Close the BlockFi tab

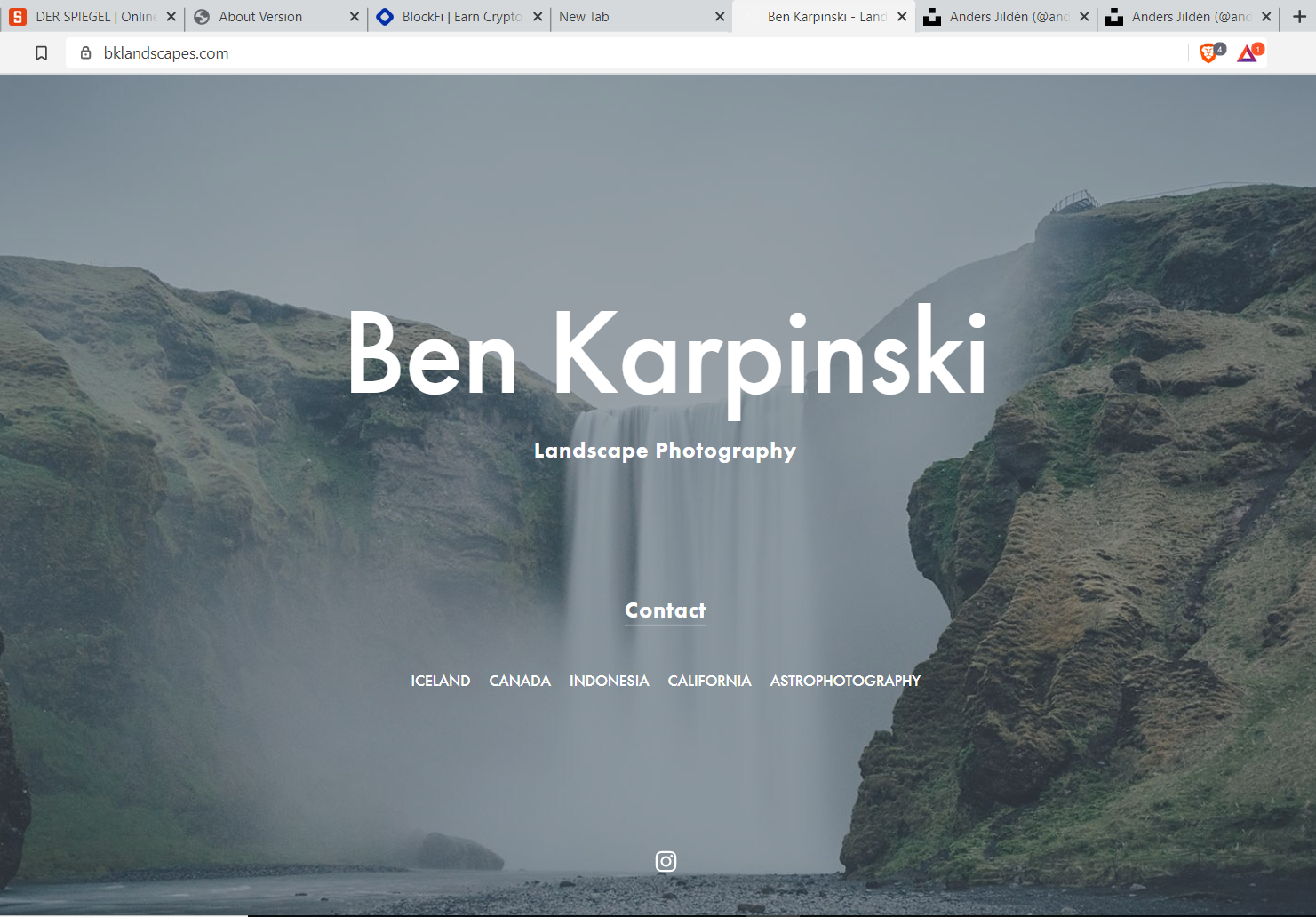pyautogui.click(x=538, y=16)
